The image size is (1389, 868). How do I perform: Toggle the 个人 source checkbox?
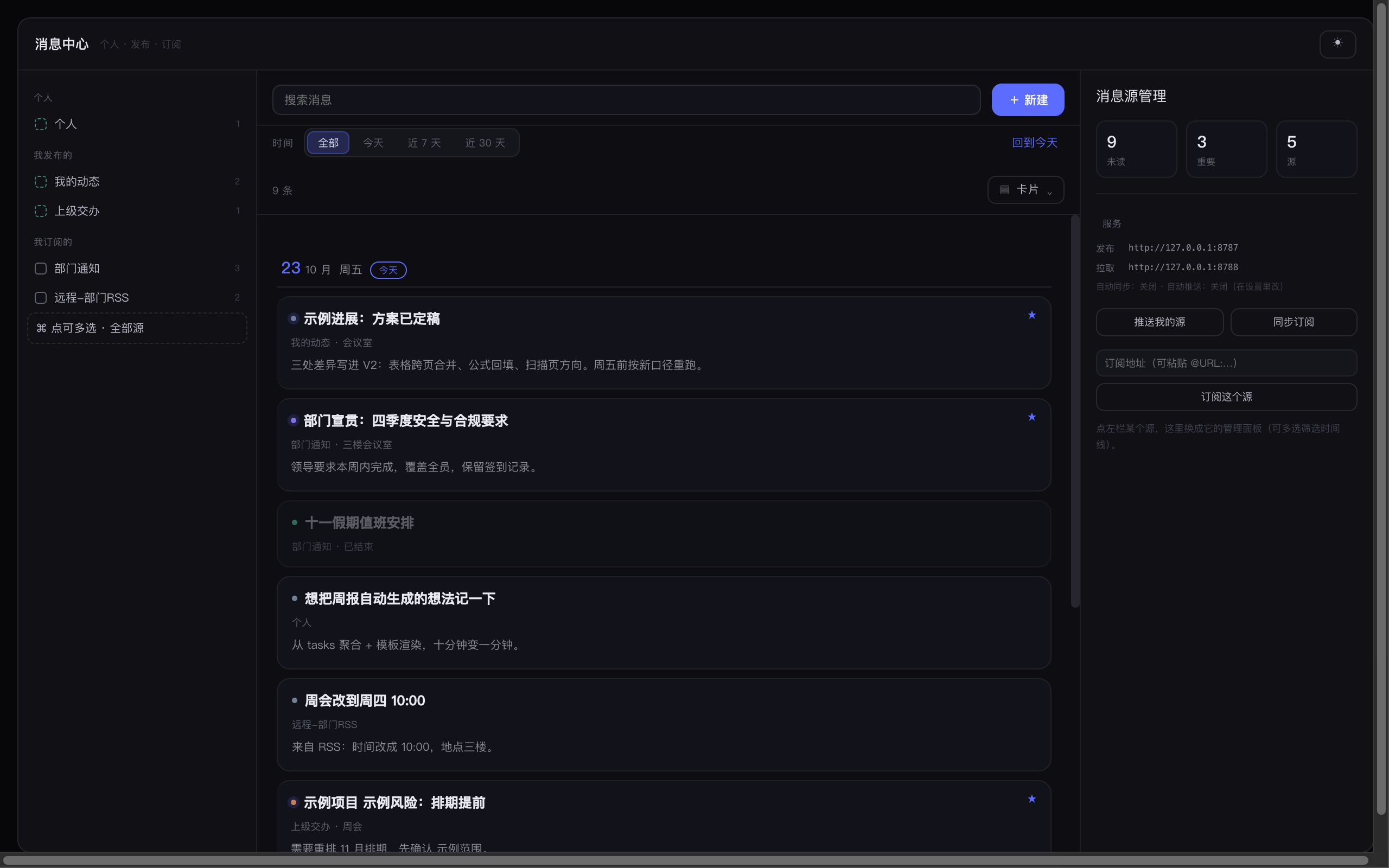[41, 124]
